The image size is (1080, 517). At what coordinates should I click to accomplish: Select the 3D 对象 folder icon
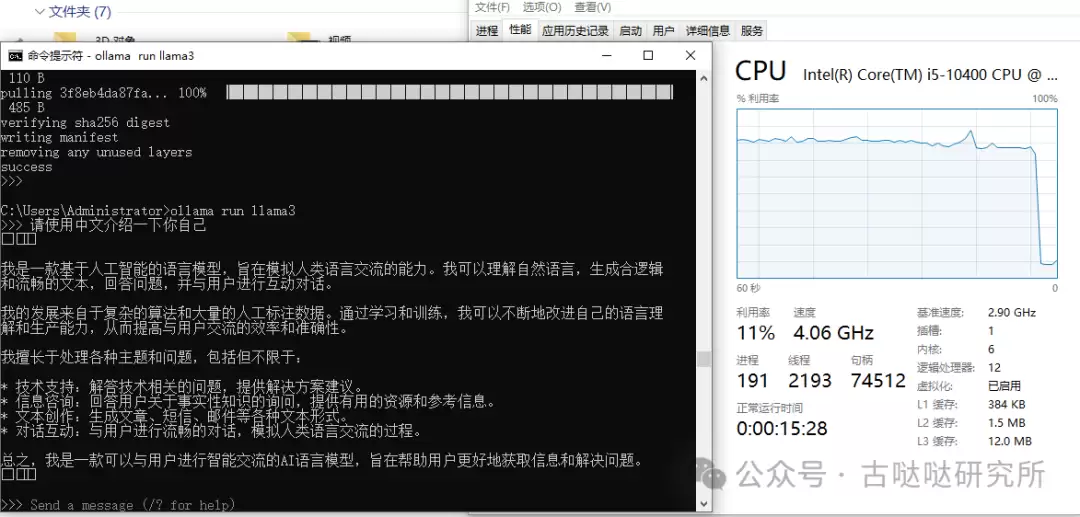(x=65, y=39)
